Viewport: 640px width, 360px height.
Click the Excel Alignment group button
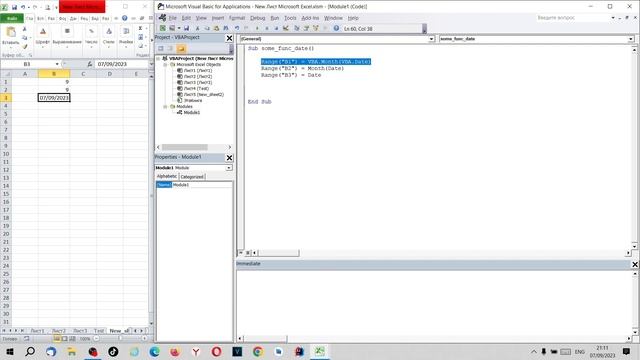(67, 36)
